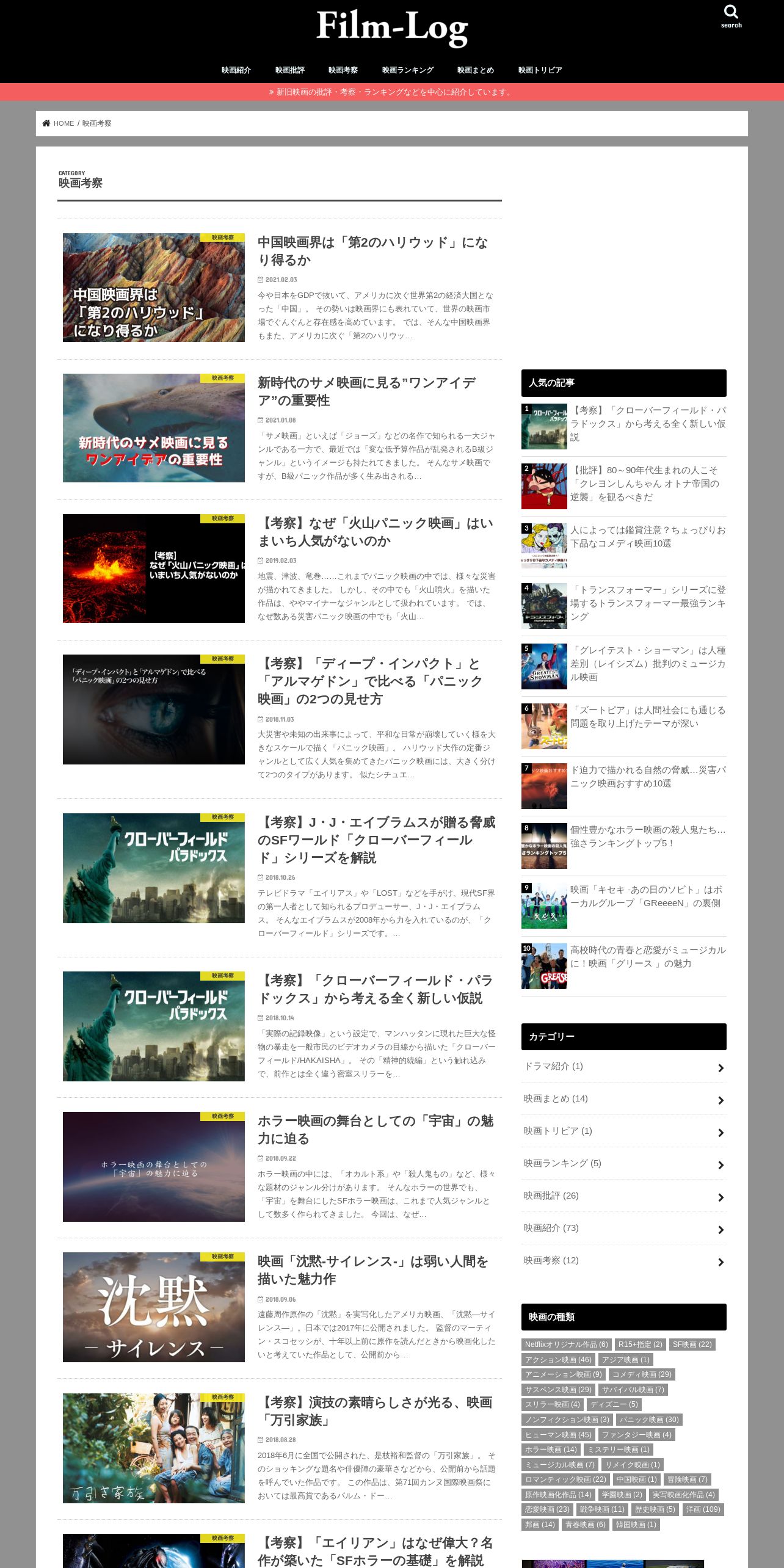The image size is (784, 1568).
Task: Select the ホラー映画 (14) tag
Action: coord(551,1450)
